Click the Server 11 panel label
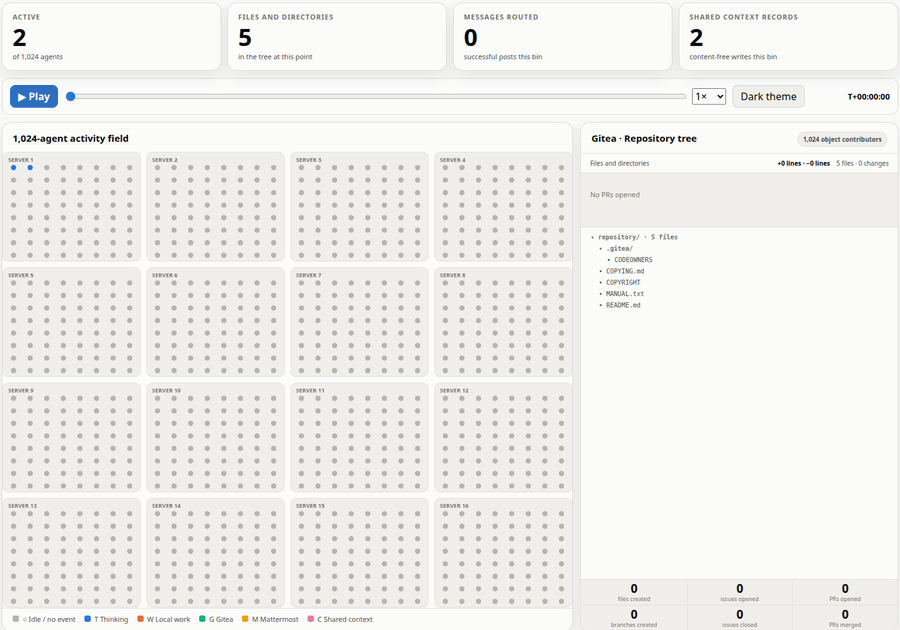Screen dimensions: 900x630 point(310,391)
